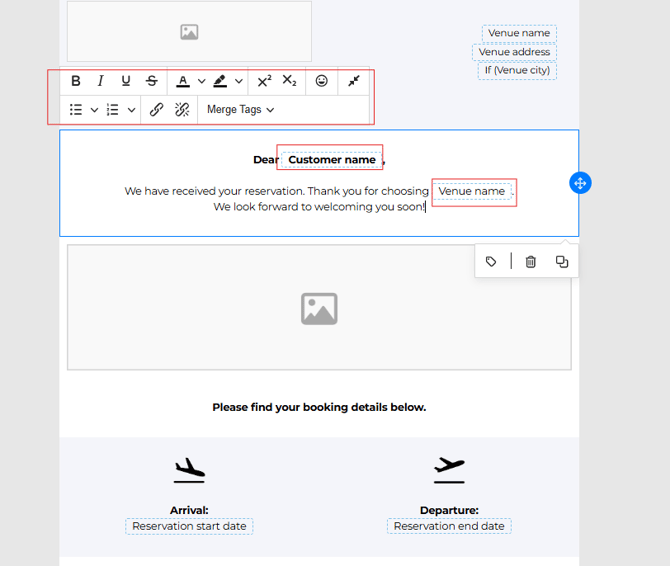Open the emoji picker
The image size is (670, 566).
tap(321, 81)
